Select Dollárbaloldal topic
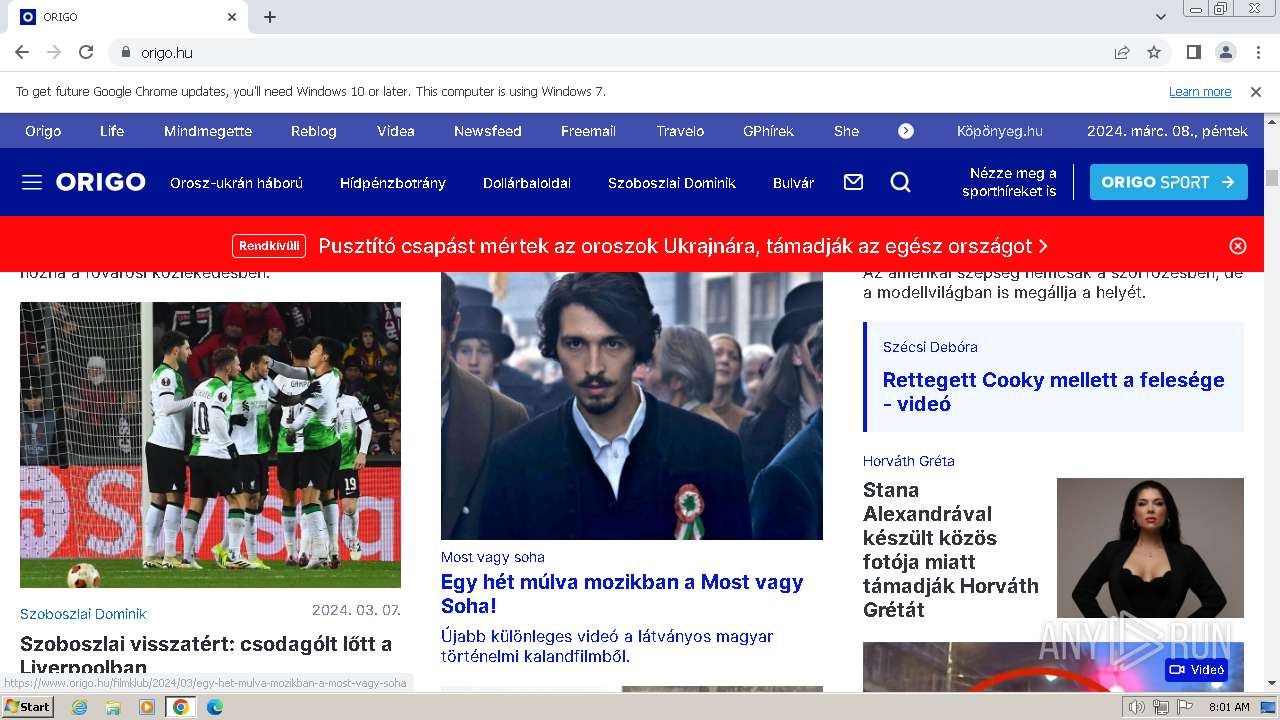This screenshot has height=720, width=1280. [x=527, y=183]
